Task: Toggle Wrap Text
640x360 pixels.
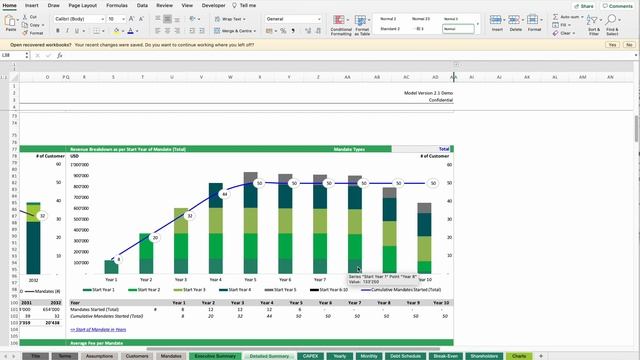Action: pyautogui.click(x=230, y=19)
